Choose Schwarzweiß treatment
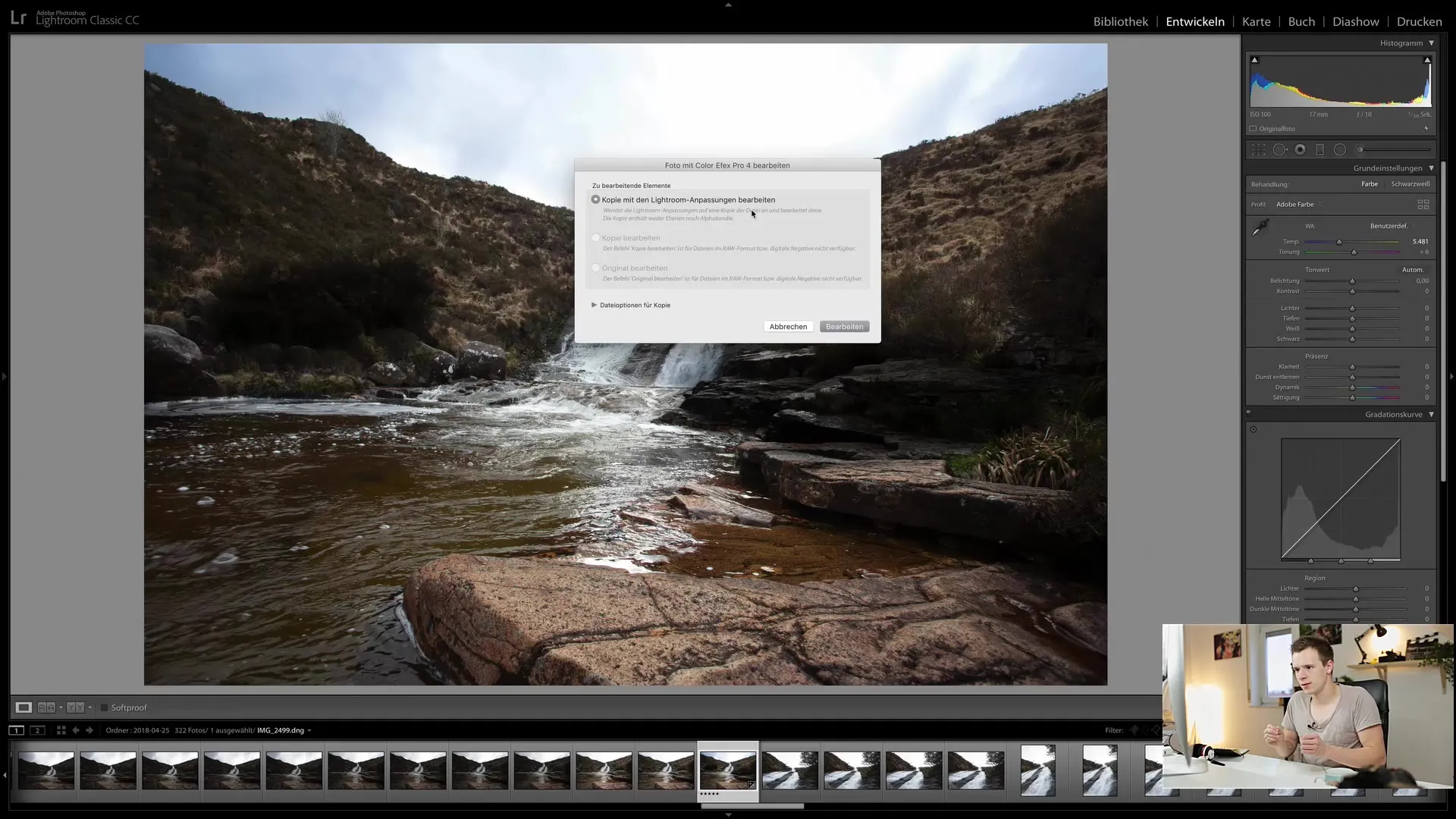 (1410, 184)
